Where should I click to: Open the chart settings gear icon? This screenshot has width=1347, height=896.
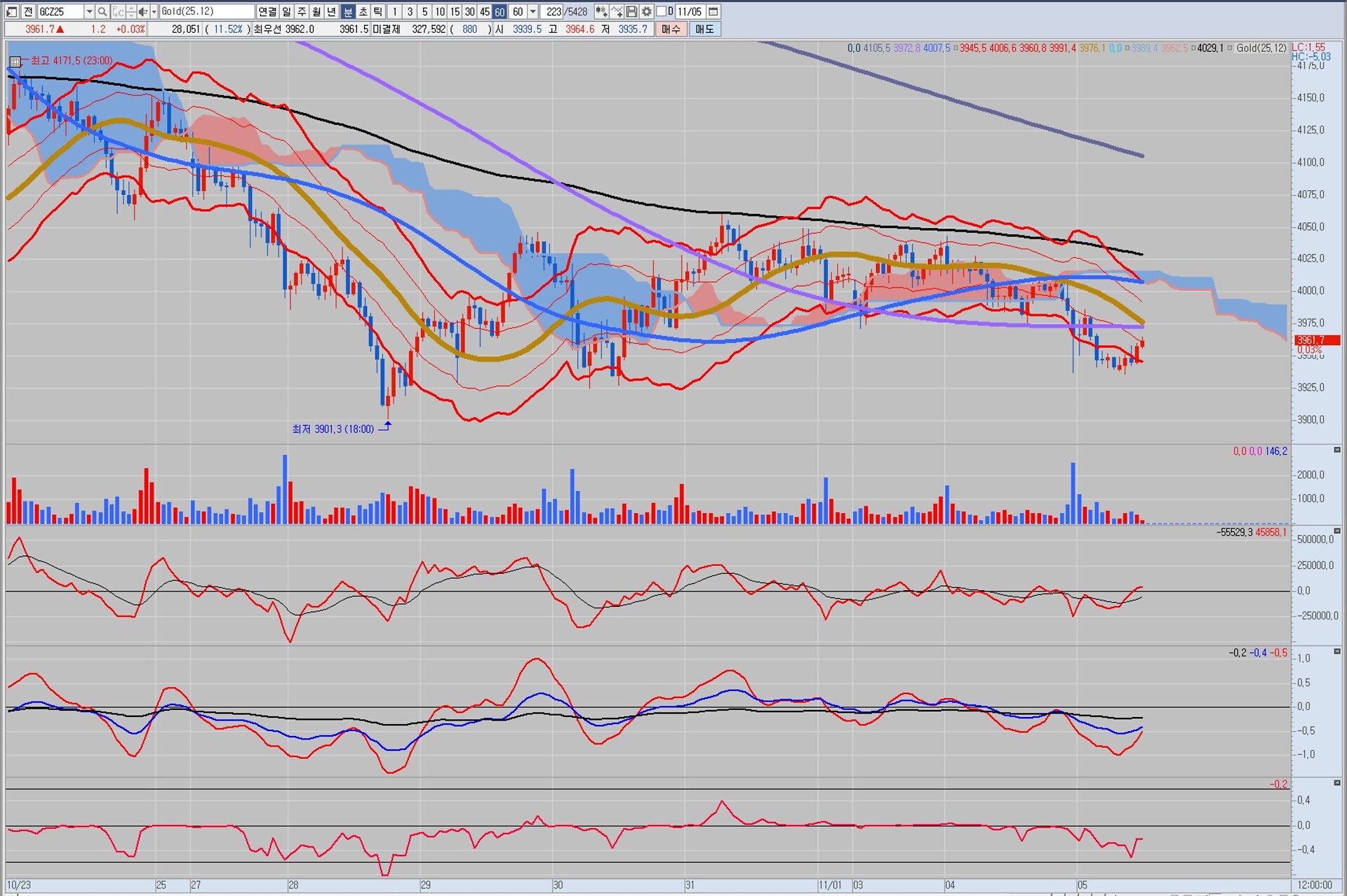pyautogui.click(x=646, y=12)
